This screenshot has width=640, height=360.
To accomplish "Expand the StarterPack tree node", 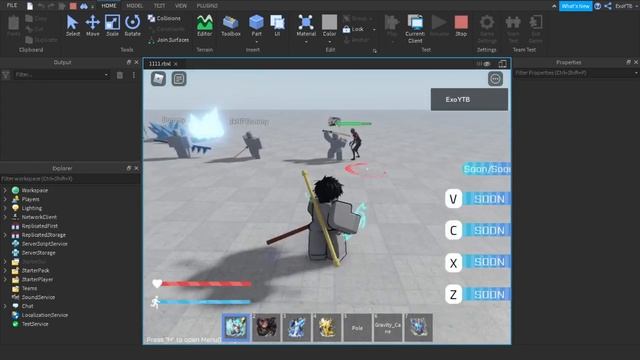I will (5, 271).
